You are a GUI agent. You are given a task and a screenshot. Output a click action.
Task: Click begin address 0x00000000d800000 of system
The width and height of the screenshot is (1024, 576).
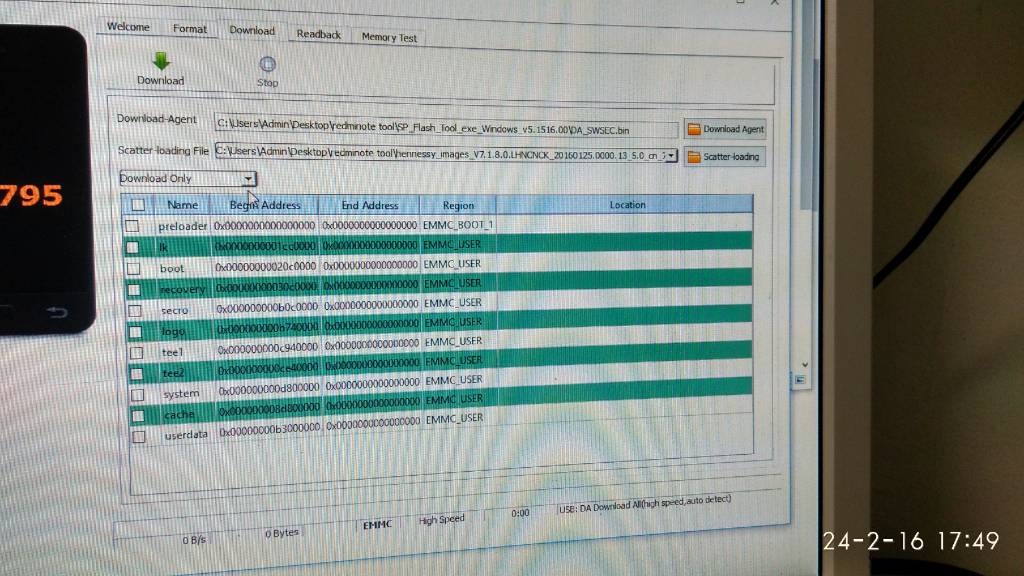click(269, 390)
